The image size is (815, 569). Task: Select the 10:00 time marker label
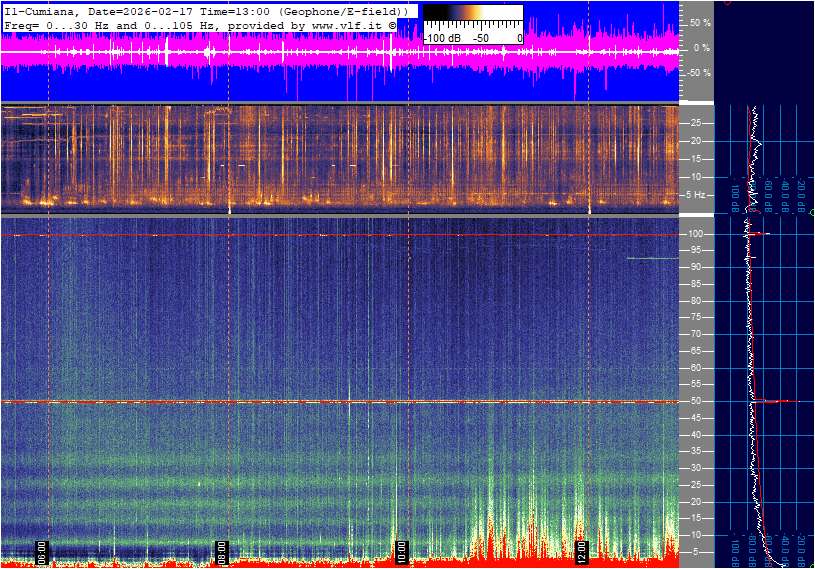tap(402, 551)
